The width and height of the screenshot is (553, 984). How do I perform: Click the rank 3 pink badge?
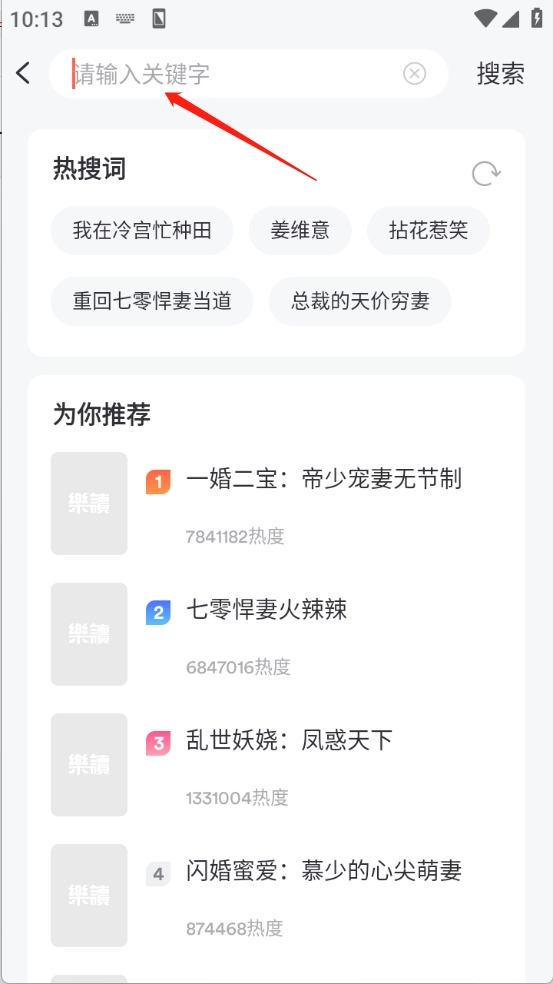[158, 743]
